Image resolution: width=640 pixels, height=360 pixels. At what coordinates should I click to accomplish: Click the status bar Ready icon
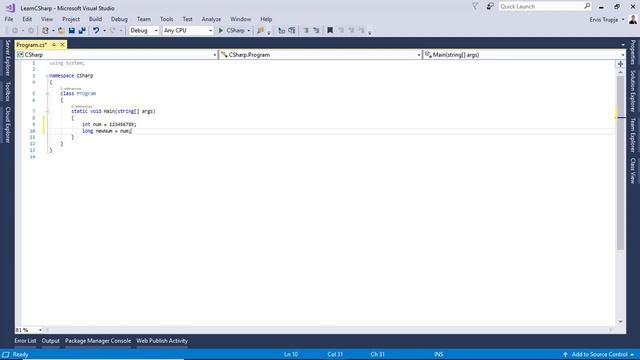click(x=6, y=354)
